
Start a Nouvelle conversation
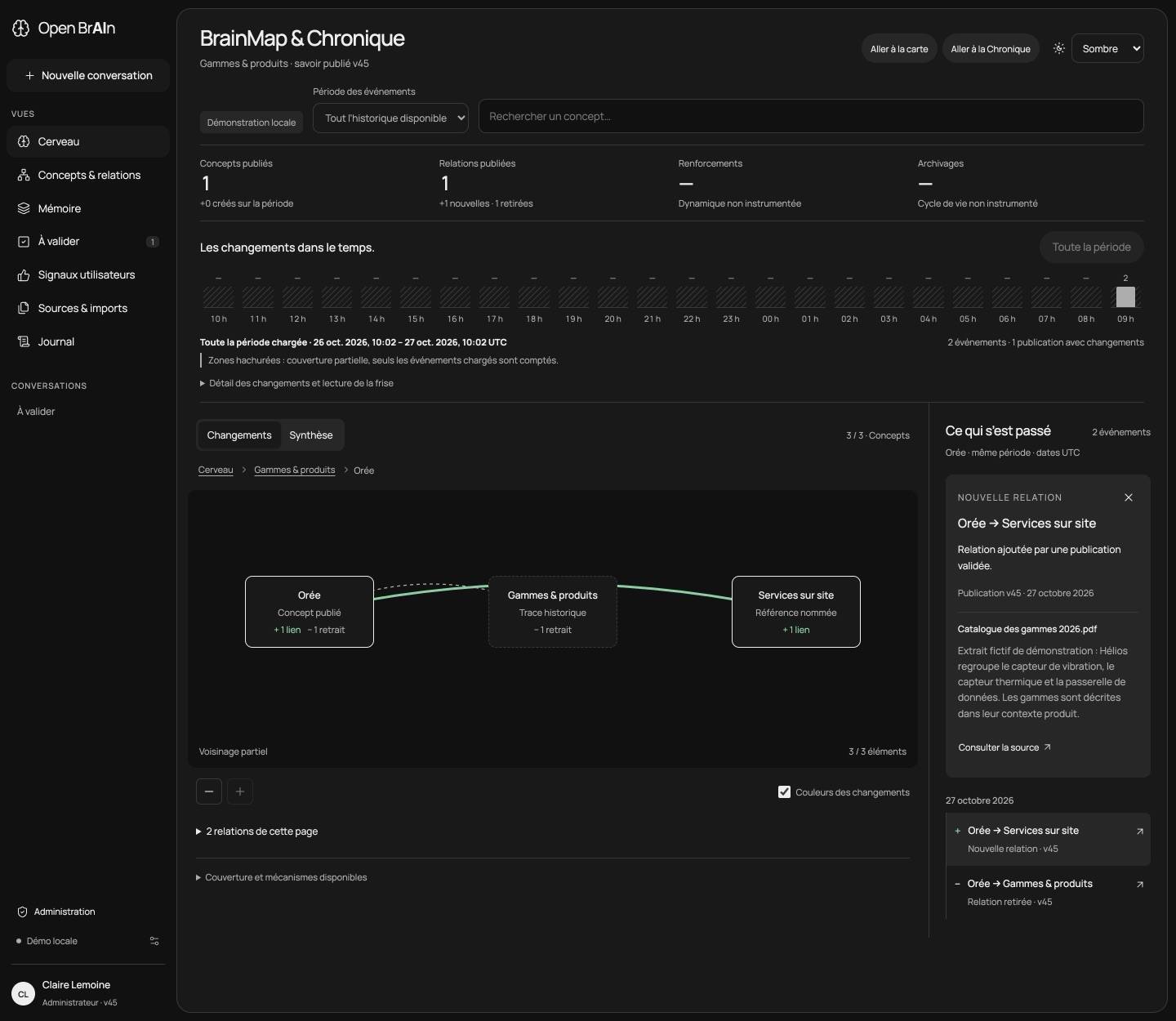88,75
